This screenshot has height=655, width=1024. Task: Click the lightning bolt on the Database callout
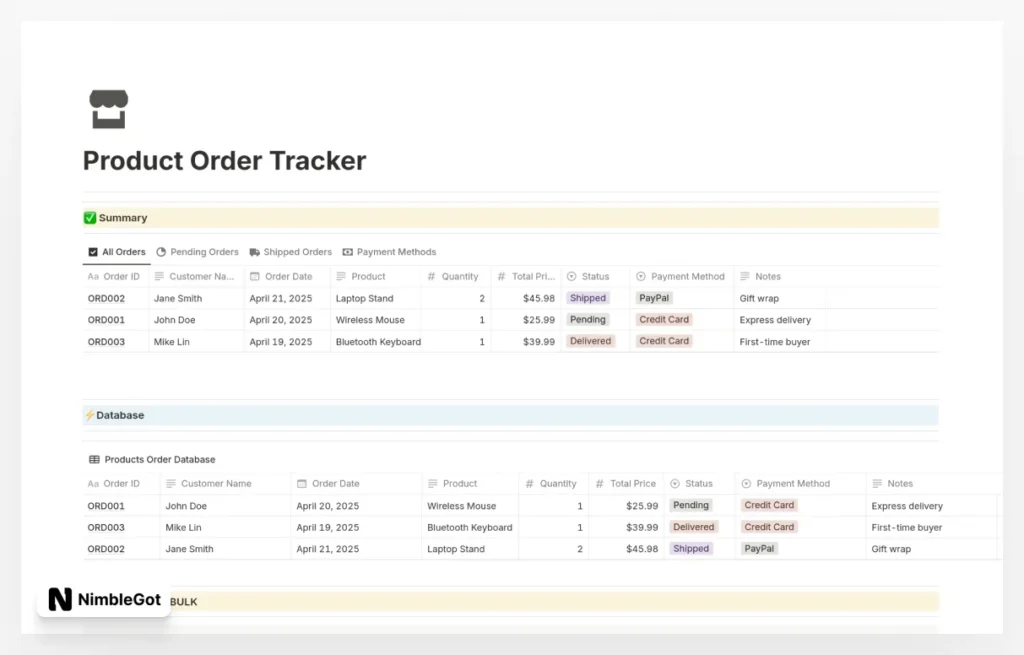91,415
